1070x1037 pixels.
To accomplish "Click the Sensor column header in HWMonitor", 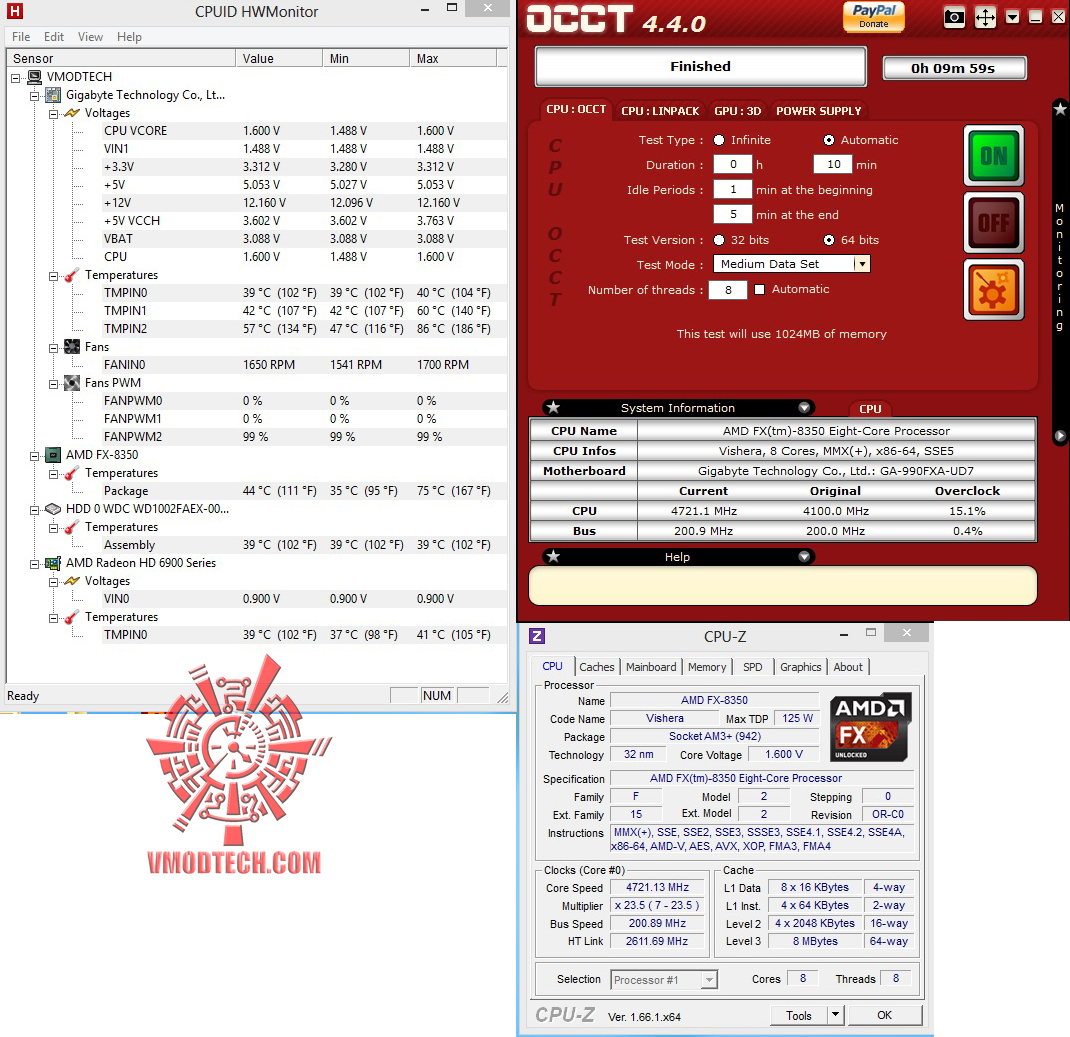I will tap(121, 59).
